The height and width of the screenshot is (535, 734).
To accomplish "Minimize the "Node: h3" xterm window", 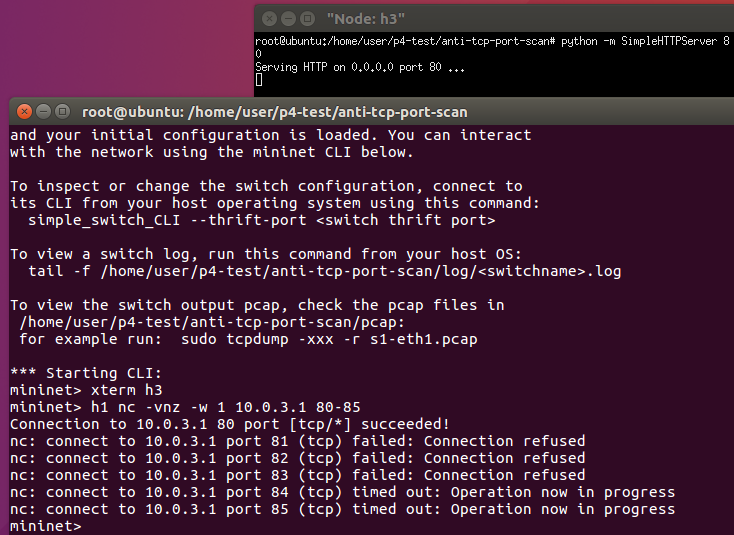I will coord(288,19).
